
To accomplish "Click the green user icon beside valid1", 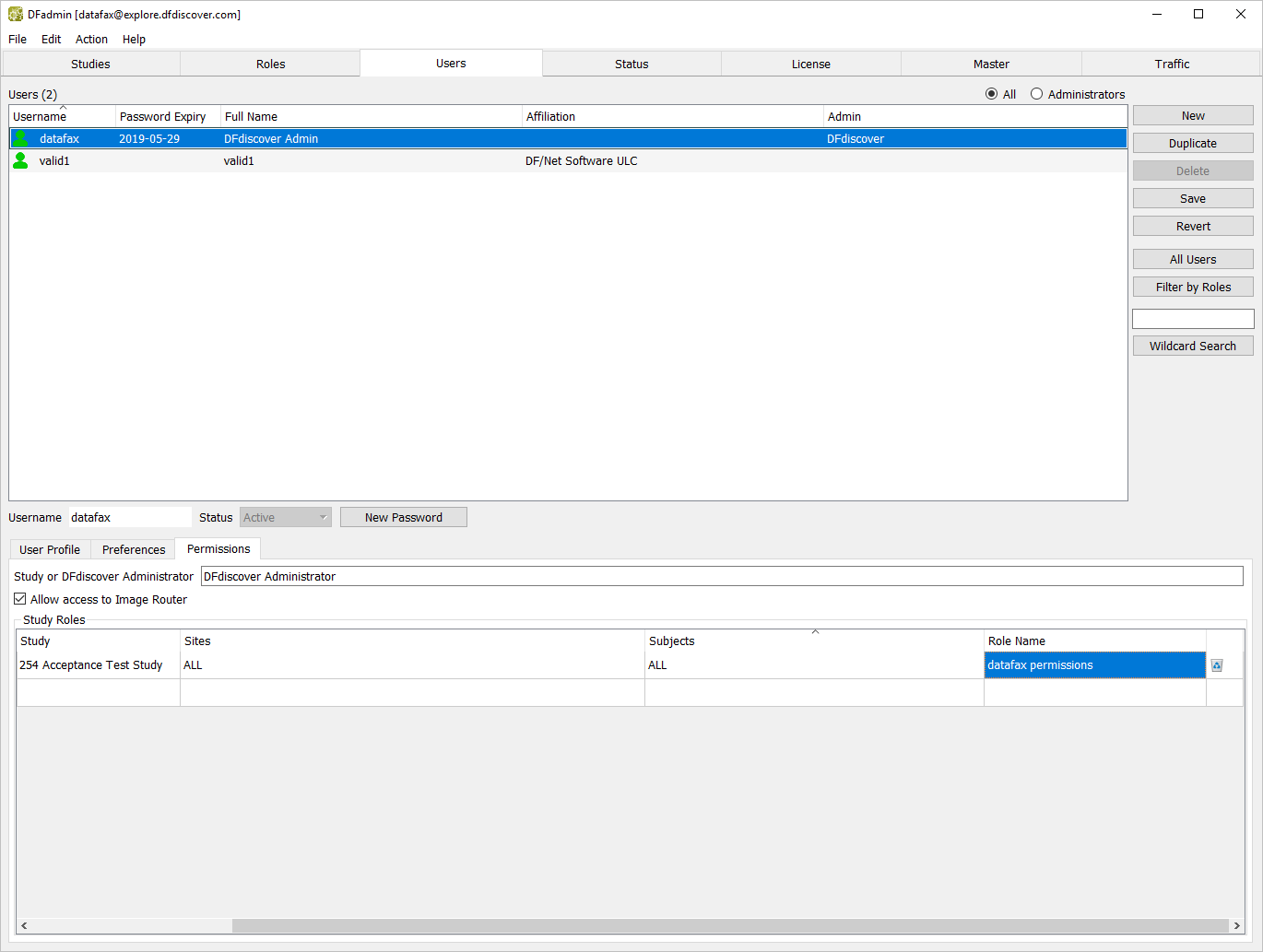I will pyautogui.click(x=20, y=161).
